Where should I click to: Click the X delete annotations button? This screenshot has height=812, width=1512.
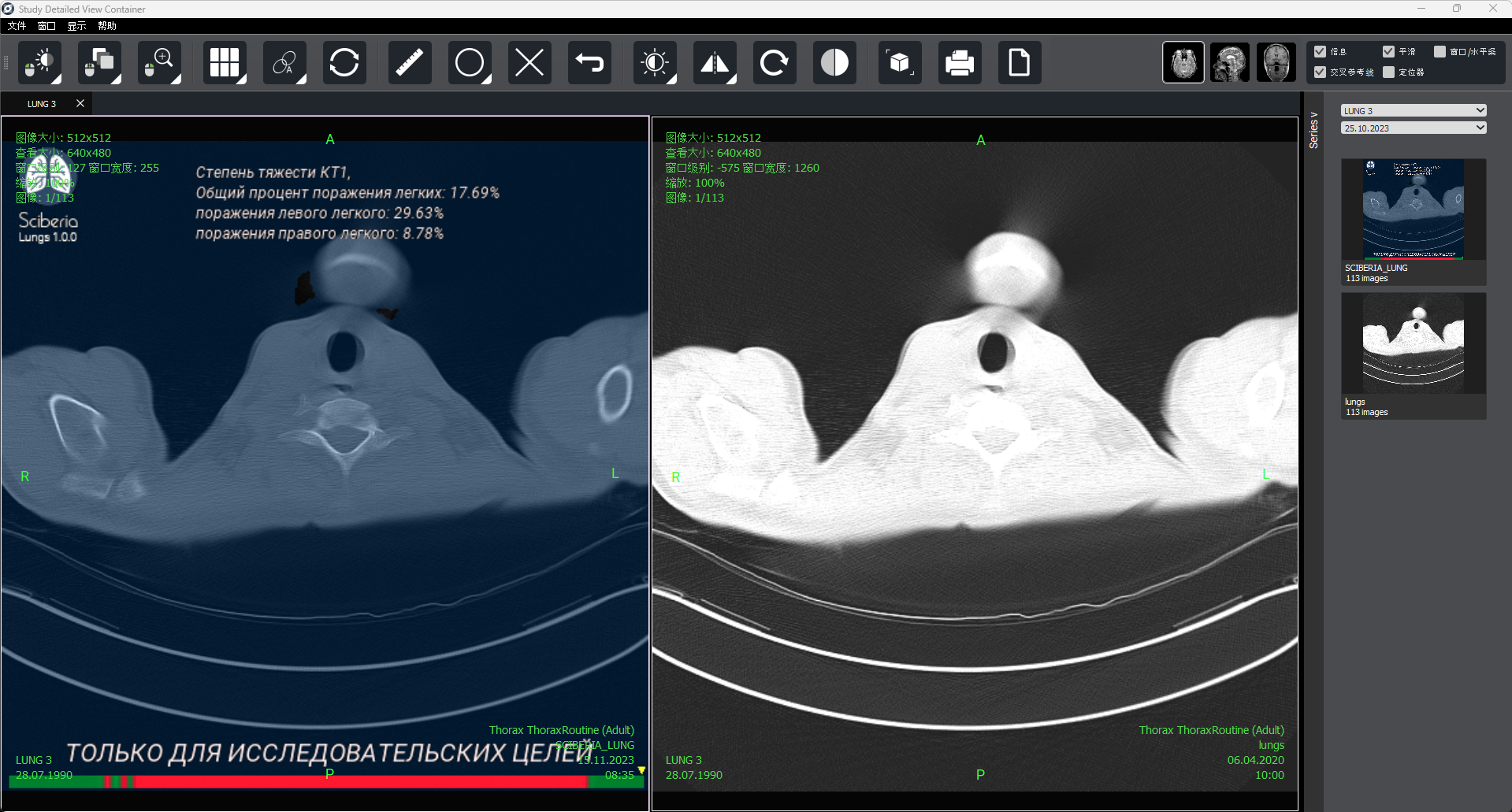[x=529, y=62]
